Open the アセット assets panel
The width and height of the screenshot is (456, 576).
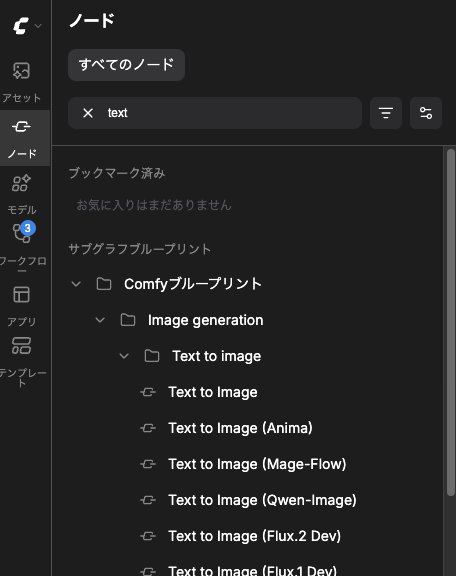point(21,82)
